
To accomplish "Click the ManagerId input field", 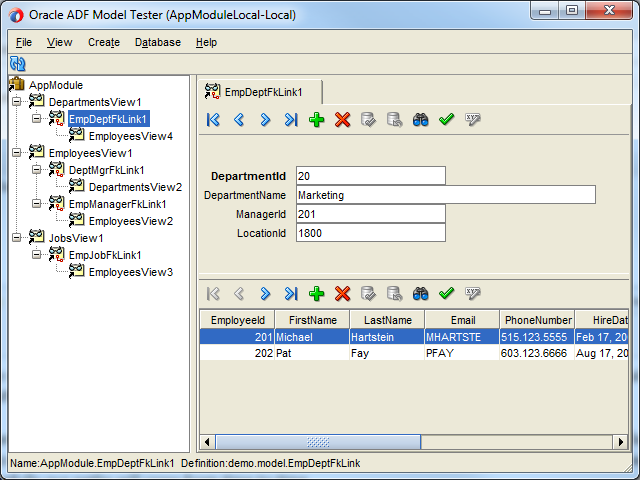I will pyautogui.click(x=371, y=214).
